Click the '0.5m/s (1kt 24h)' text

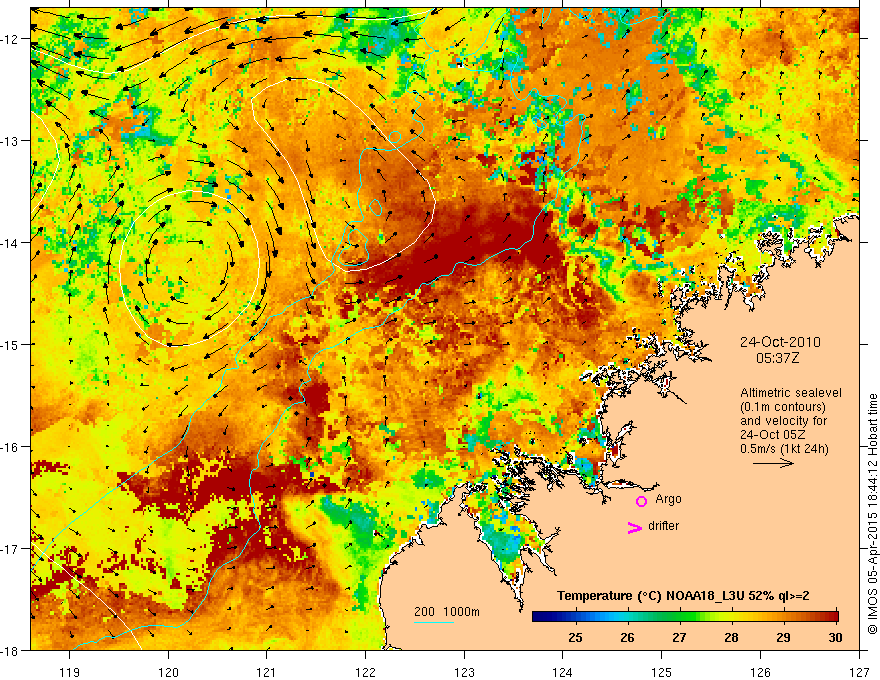[784, 449]
